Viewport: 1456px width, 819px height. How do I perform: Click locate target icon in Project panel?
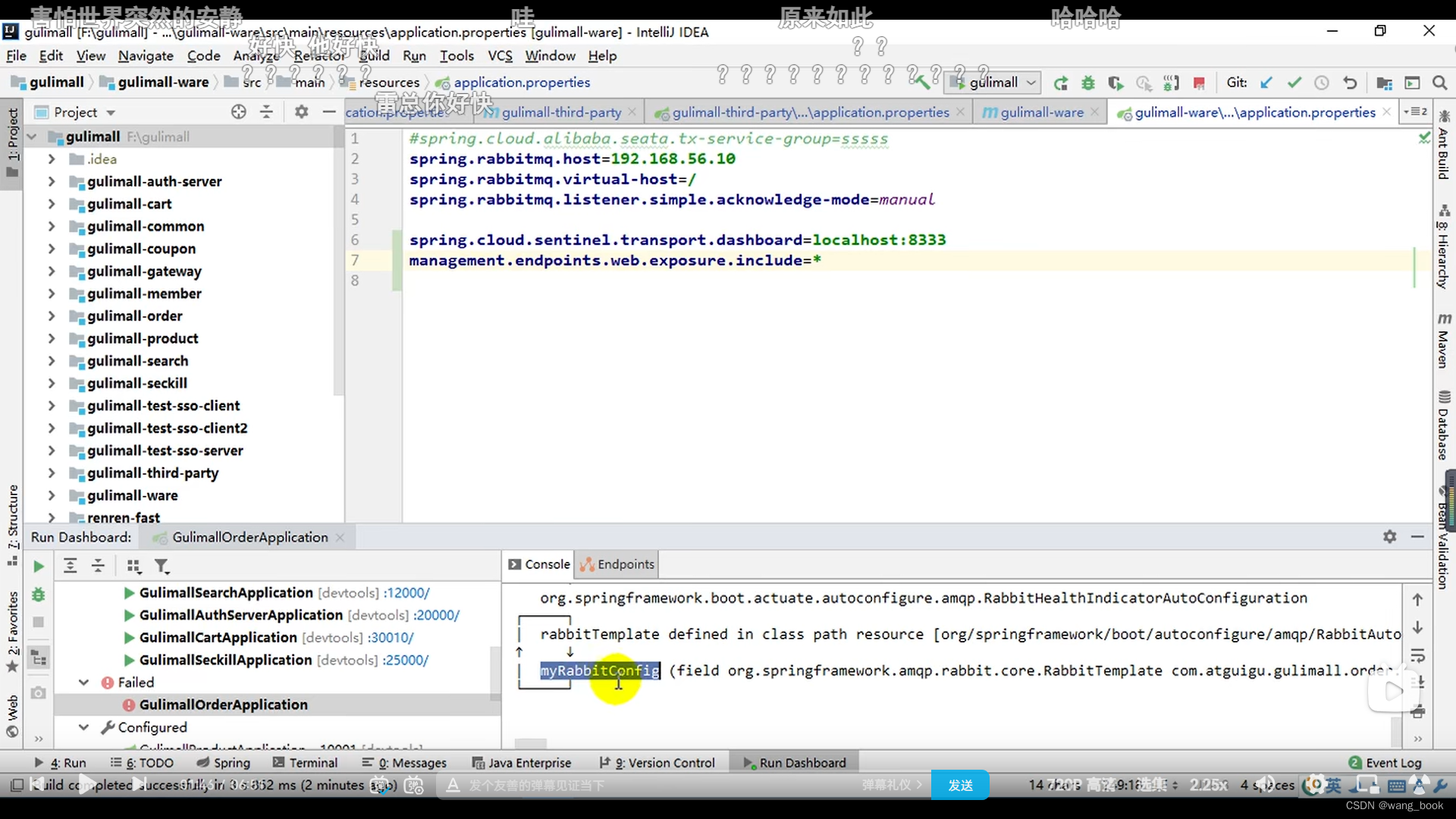(239, 112)
